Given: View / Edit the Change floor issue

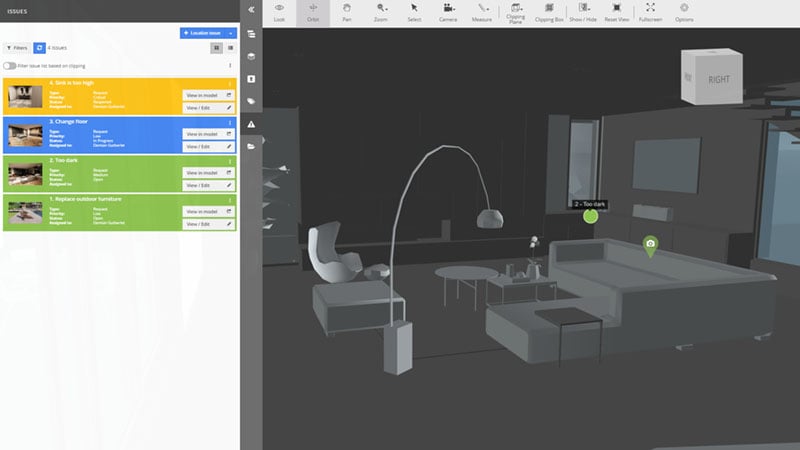Looking at the screenshot, I should (x=208, y=147).
